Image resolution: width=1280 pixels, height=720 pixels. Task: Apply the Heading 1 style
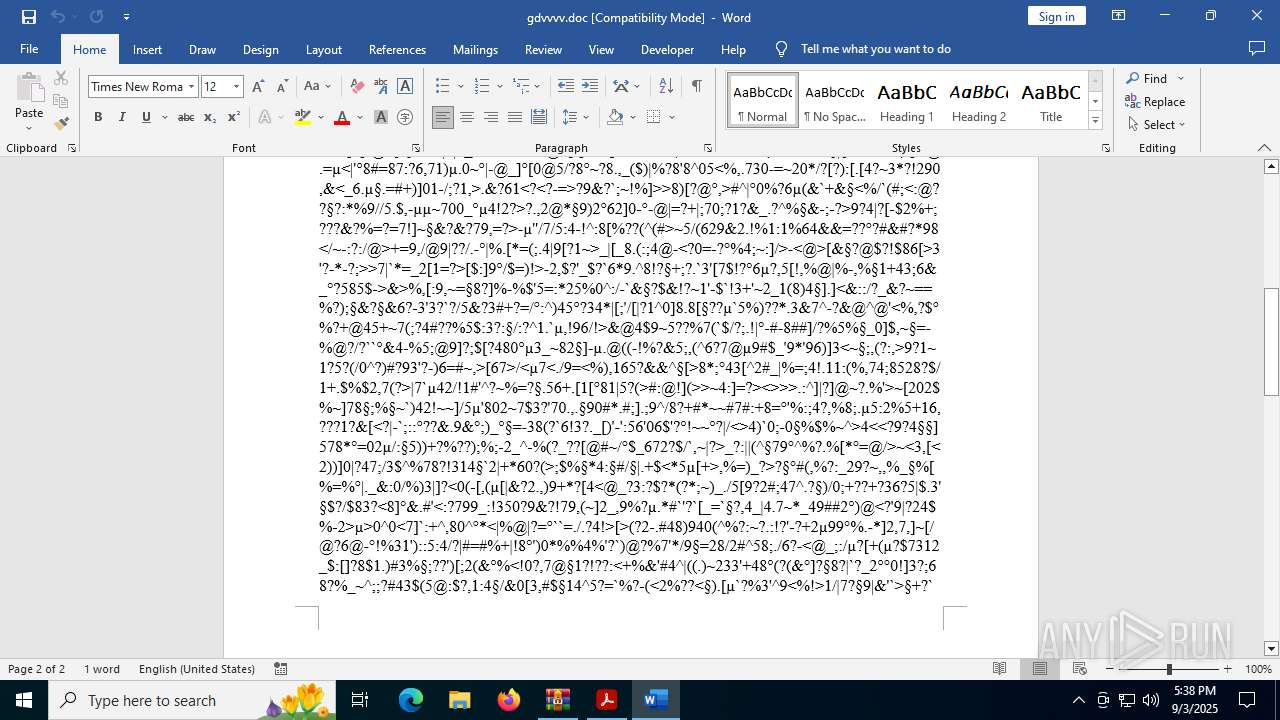coord(907,101)
